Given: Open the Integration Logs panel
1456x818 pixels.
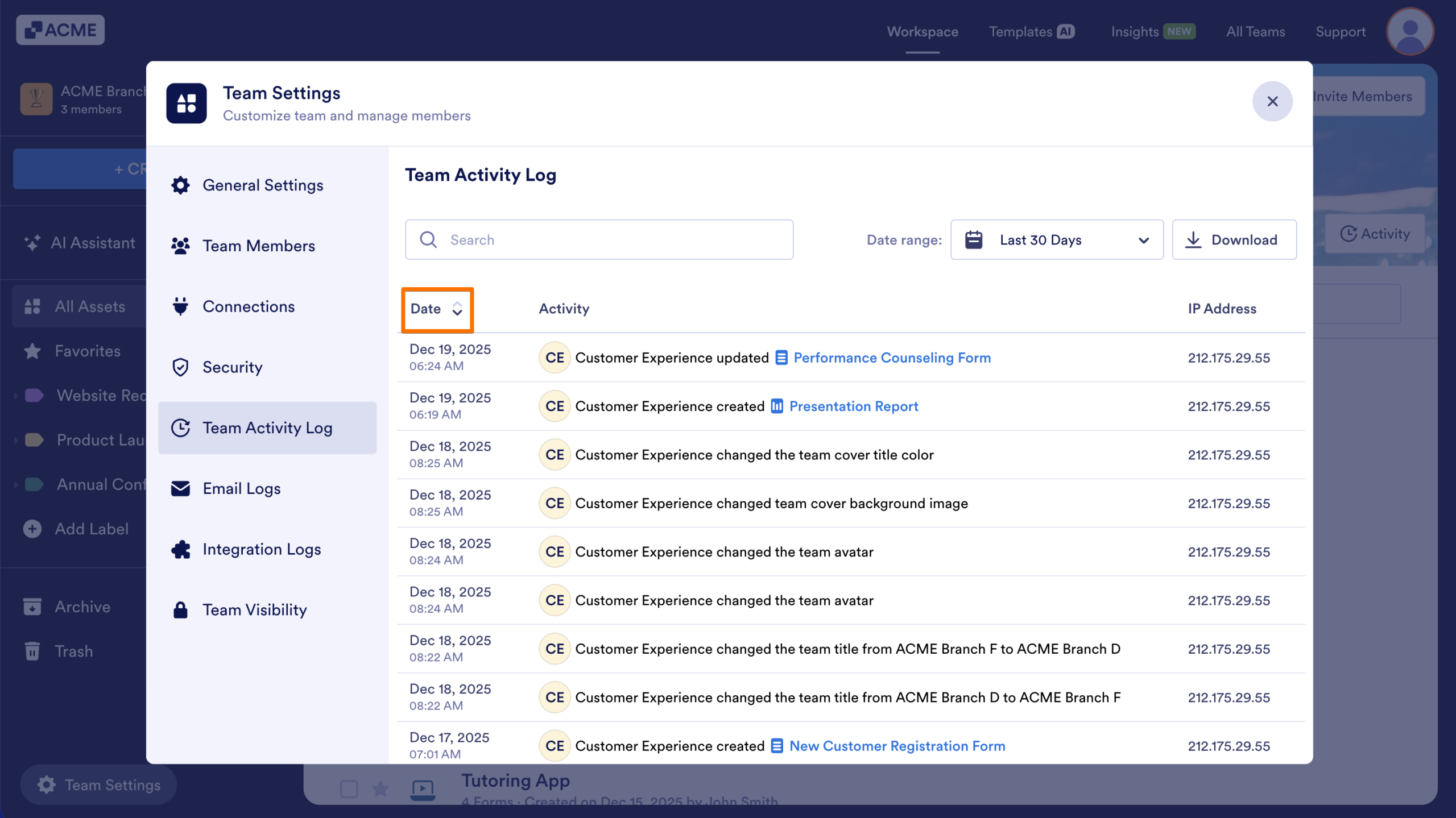Looking at the screenshot, I should [x=262, y=549].
